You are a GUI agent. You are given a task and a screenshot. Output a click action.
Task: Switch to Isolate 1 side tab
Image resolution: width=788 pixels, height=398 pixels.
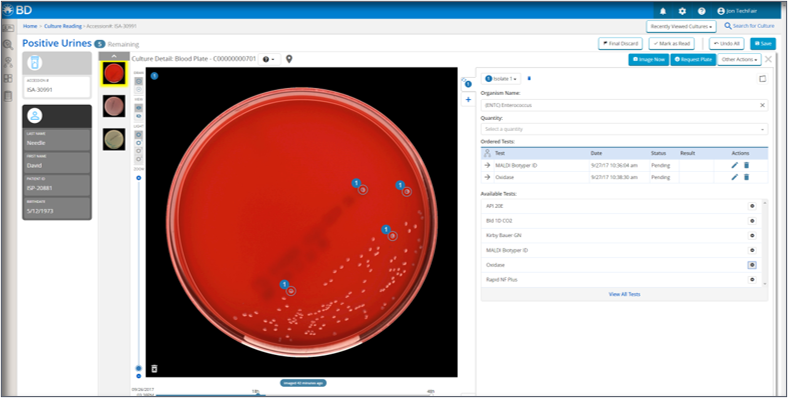coord(468,84)
